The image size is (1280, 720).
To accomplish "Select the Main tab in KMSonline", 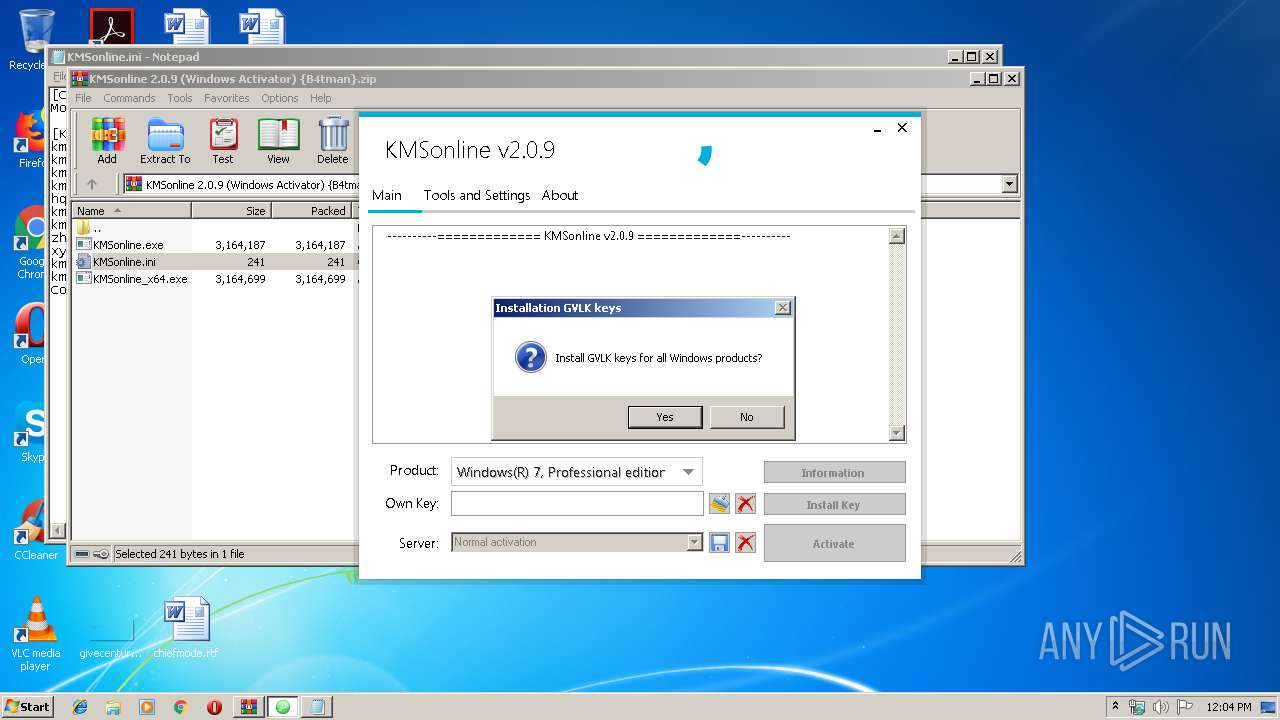I will coord(387,195).
